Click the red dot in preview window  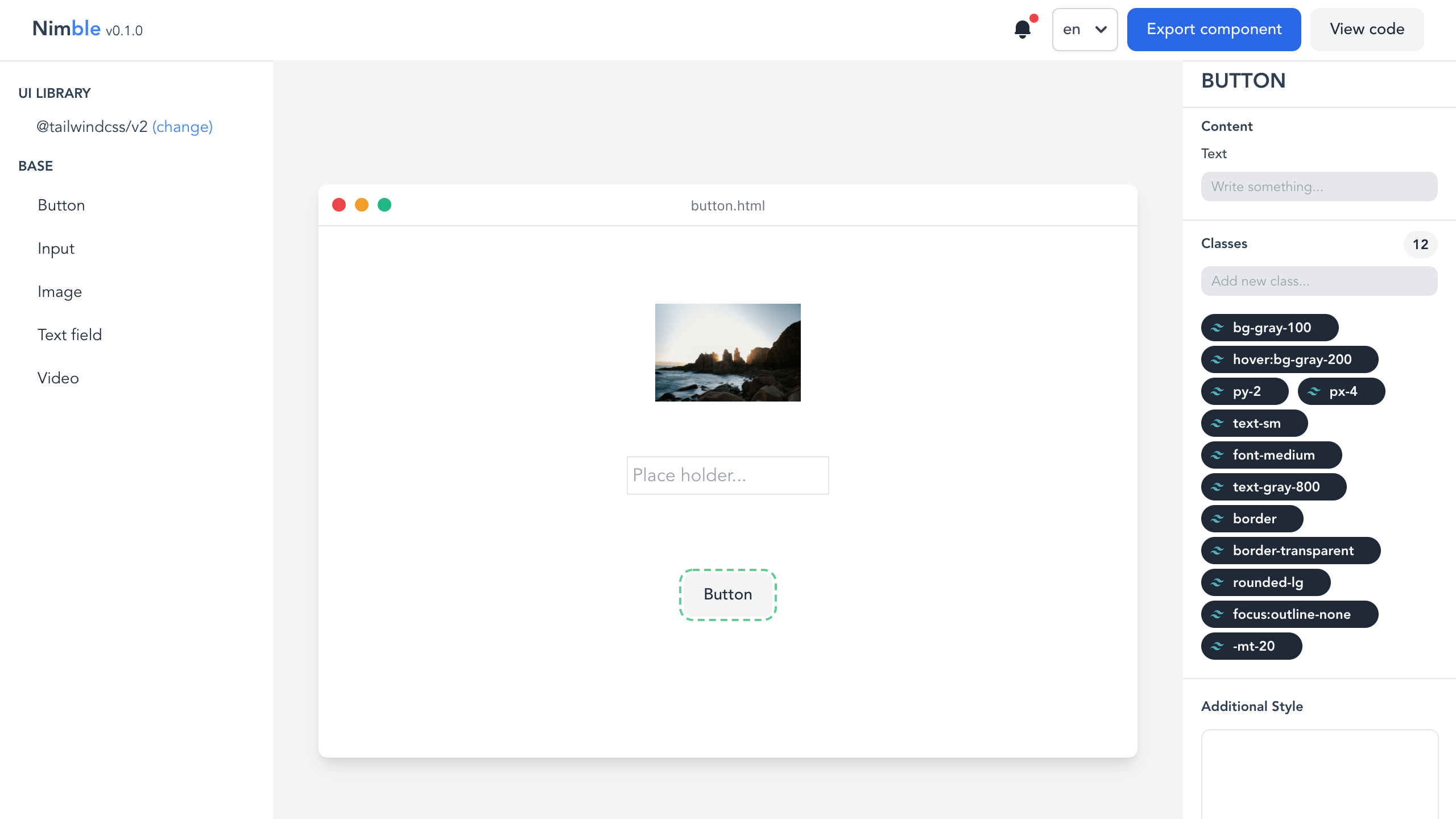[339, 205]
